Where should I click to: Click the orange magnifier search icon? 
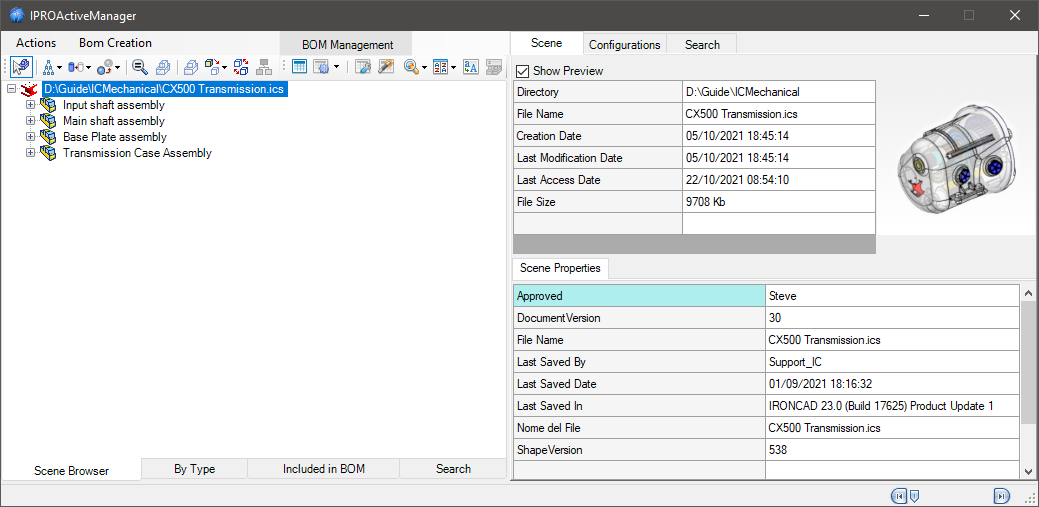tap(411, 66)
